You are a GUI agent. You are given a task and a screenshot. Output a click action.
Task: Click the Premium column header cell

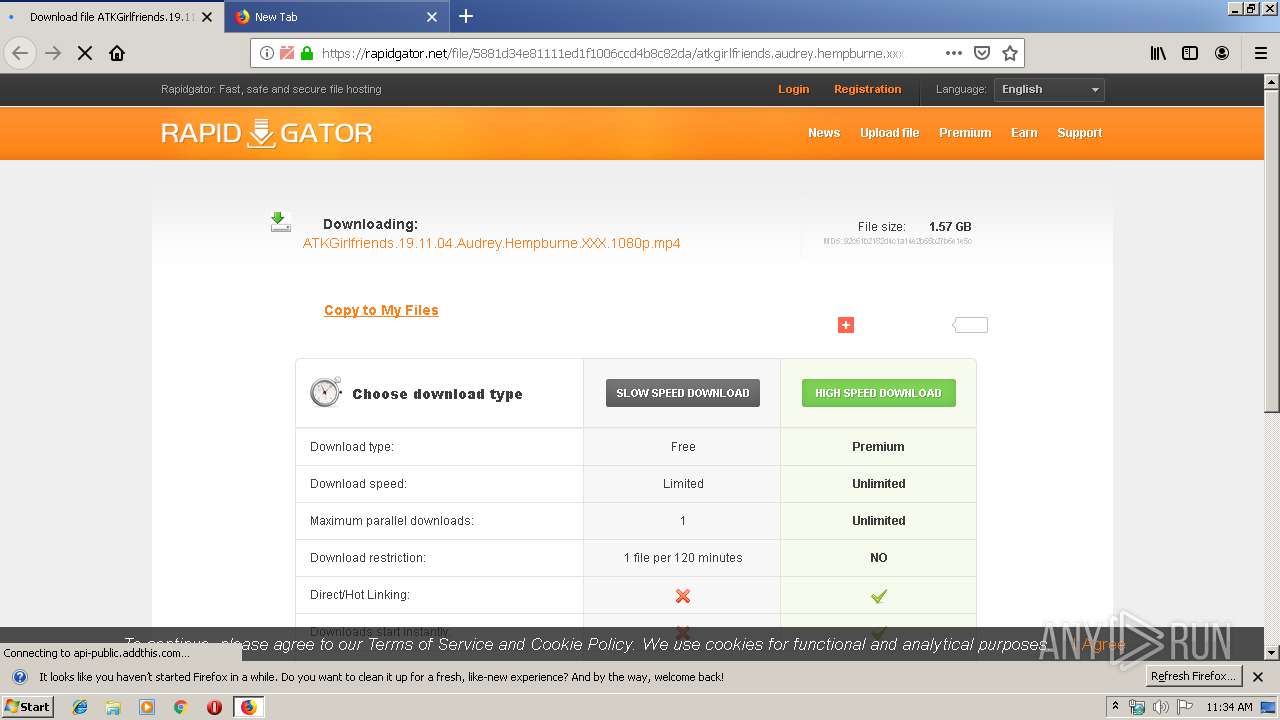pos(878,447)
